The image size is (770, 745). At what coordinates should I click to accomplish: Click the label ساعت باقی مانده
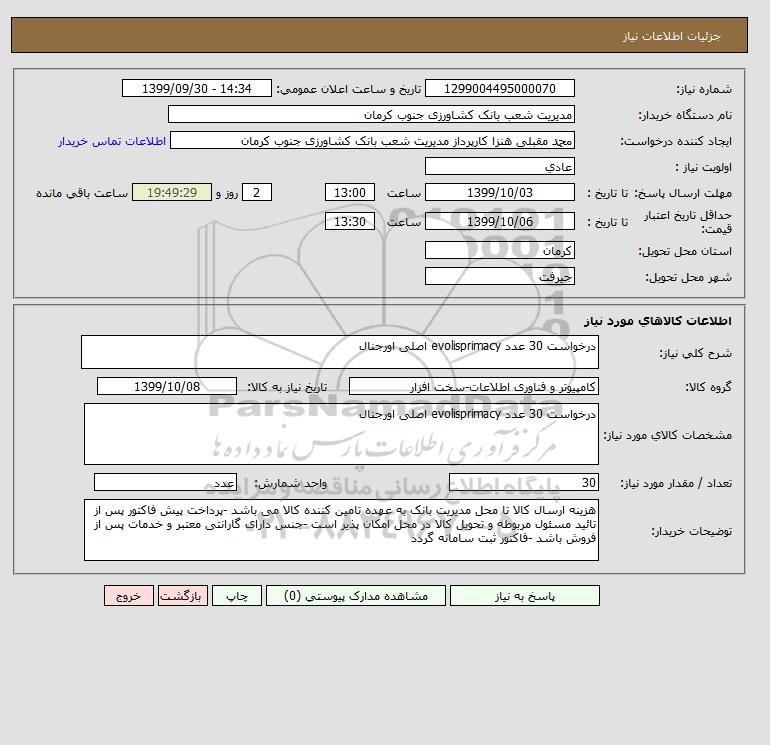82,193
